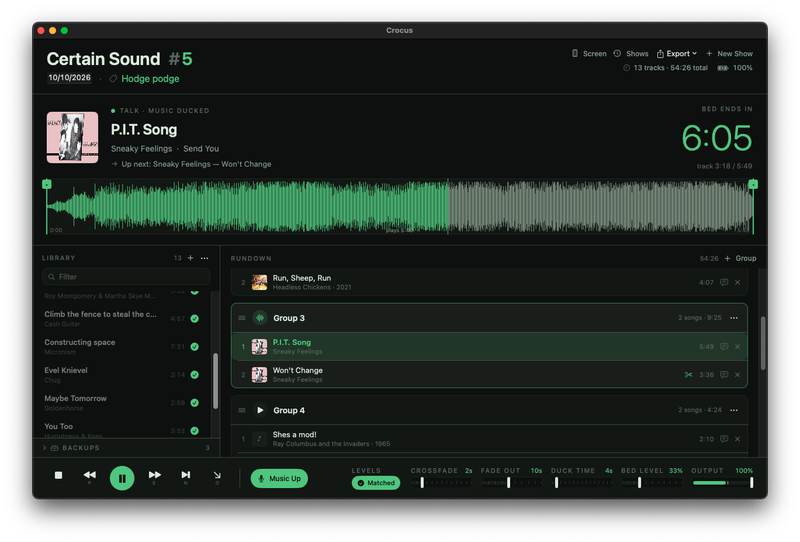Click the diagonal arrow fade-out icon
This screenshot has width=800, height=542.
pos(217,476)
